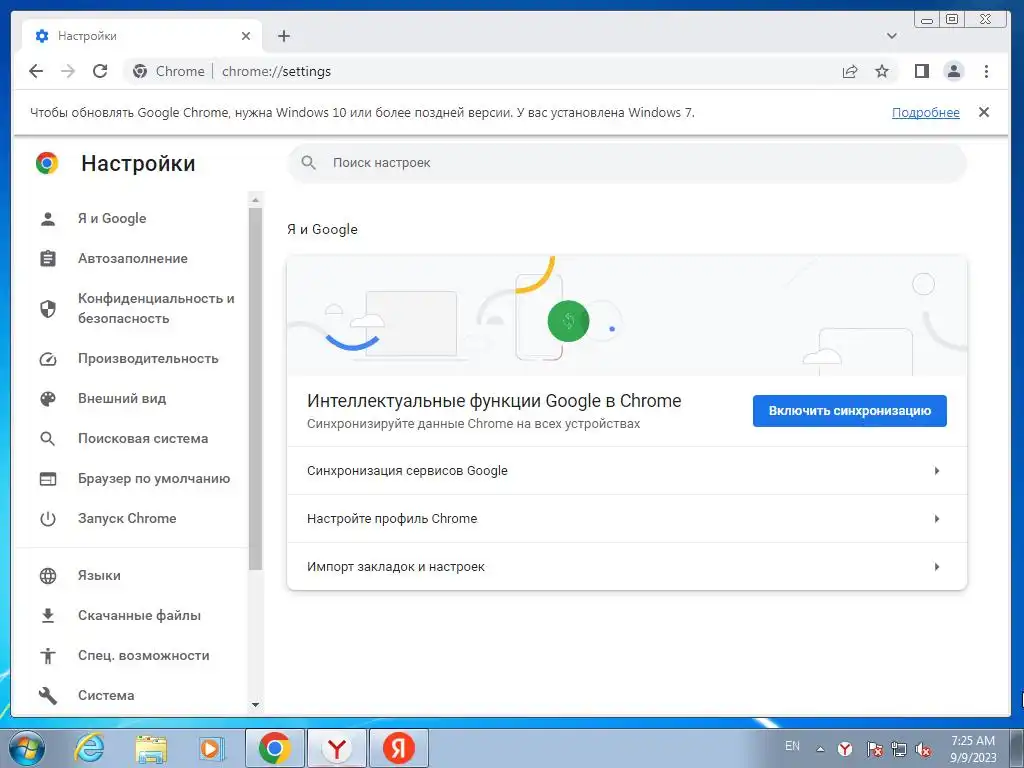This screenshot has height=768, width=1024.
Task: Open the tab search chevron
Action: 891,36
